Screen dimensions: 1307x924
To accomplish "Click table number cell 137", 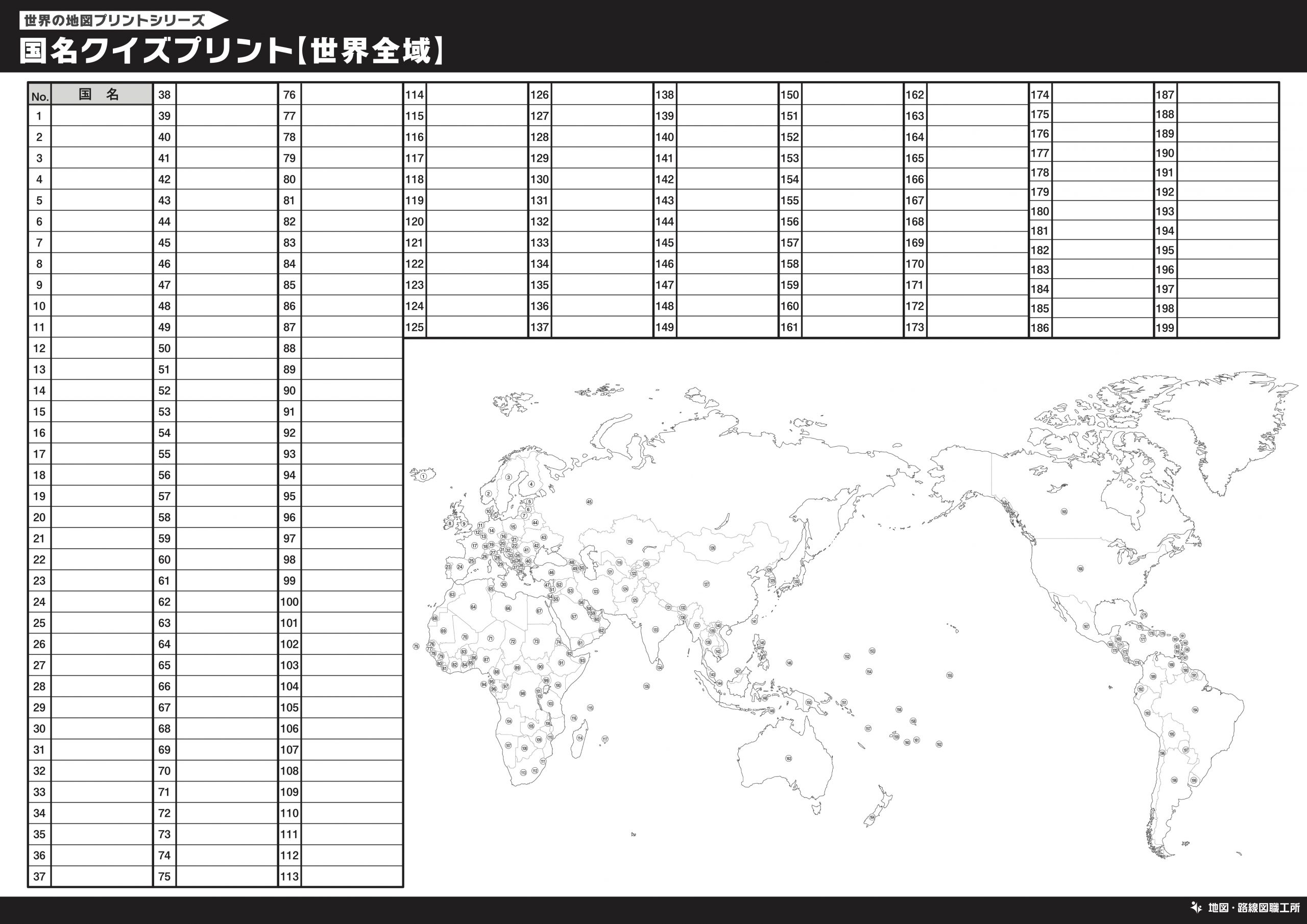I will 540,327.
